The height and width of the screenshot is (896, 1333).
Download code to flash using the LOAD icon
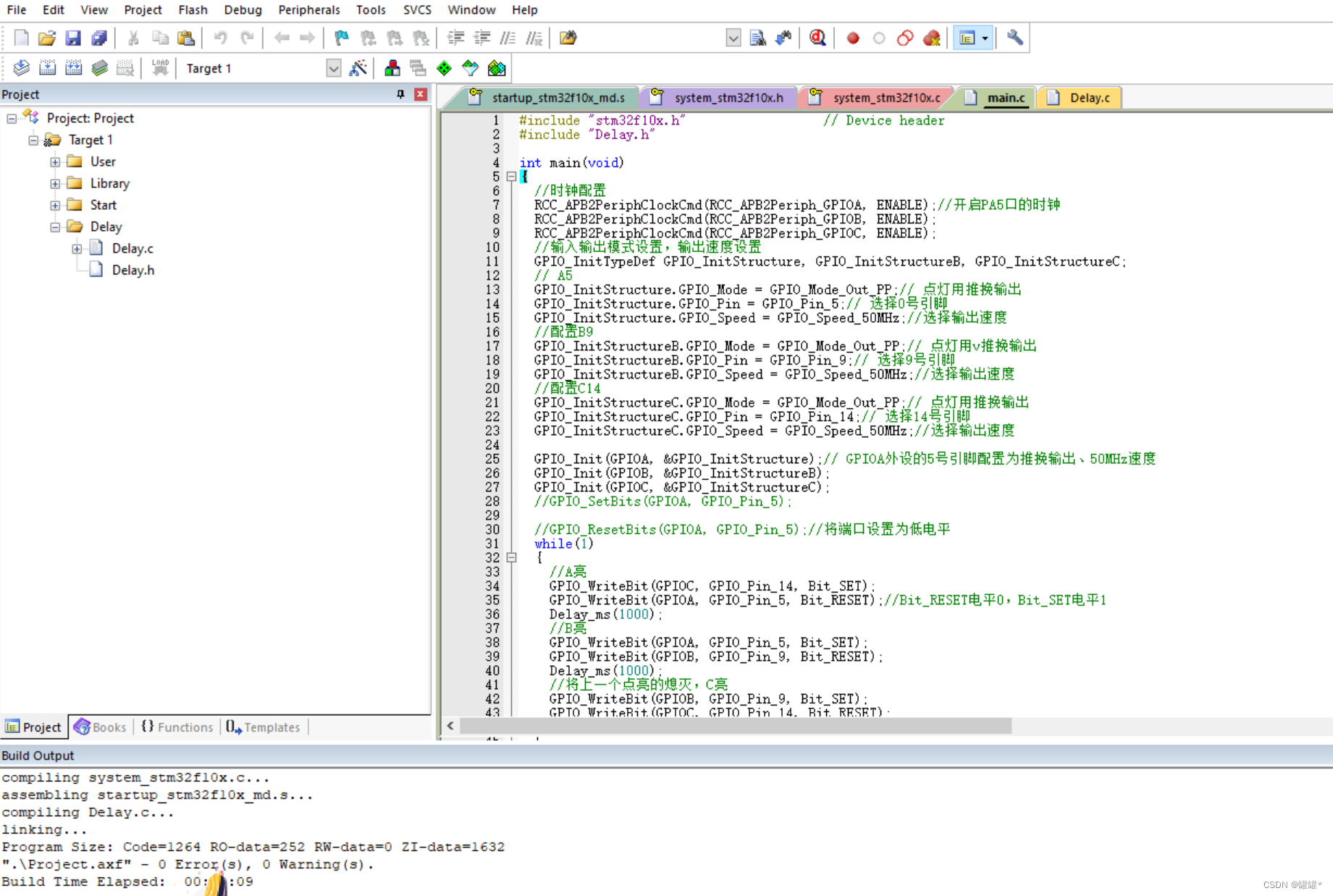(x=160, y=68)
